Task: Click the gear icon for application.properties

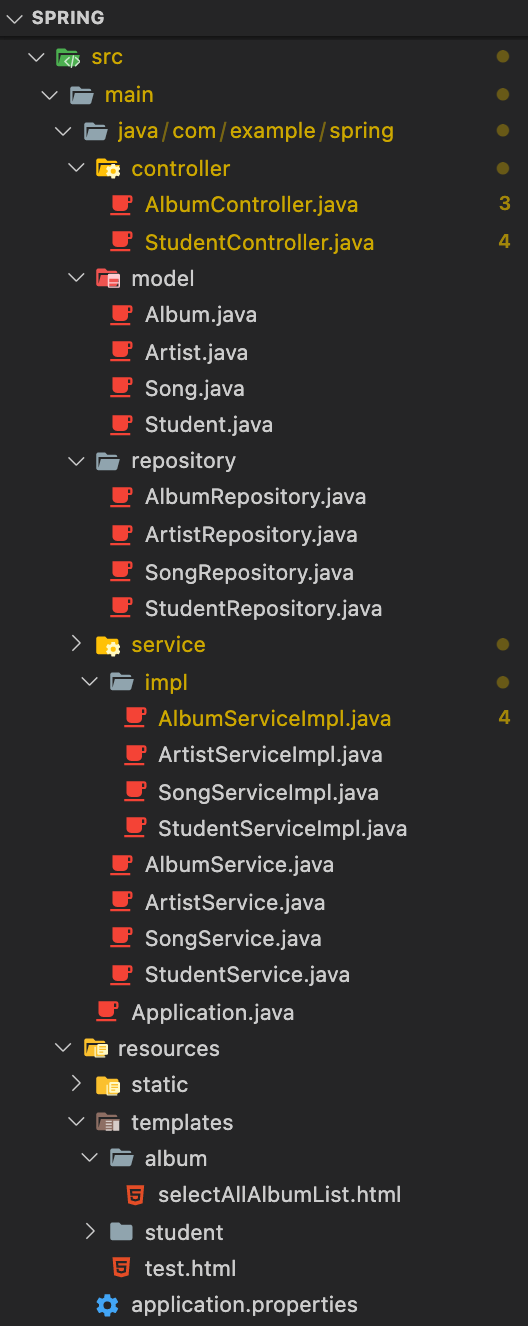Action: click(x=107, y=1304)
